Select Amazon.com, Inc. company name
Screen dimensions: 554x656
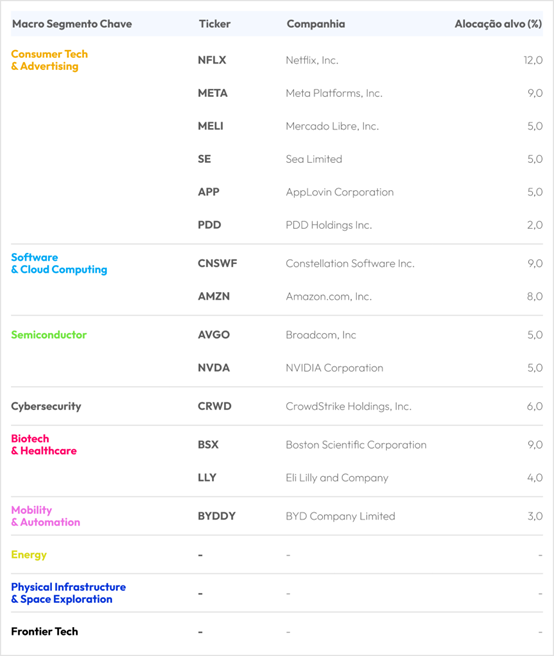coord(328,297)
